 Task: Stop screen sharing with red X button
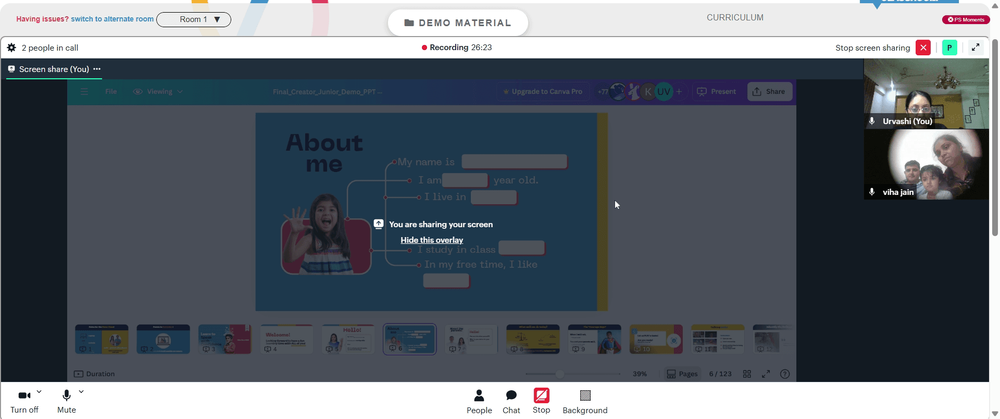pos(923,48)
